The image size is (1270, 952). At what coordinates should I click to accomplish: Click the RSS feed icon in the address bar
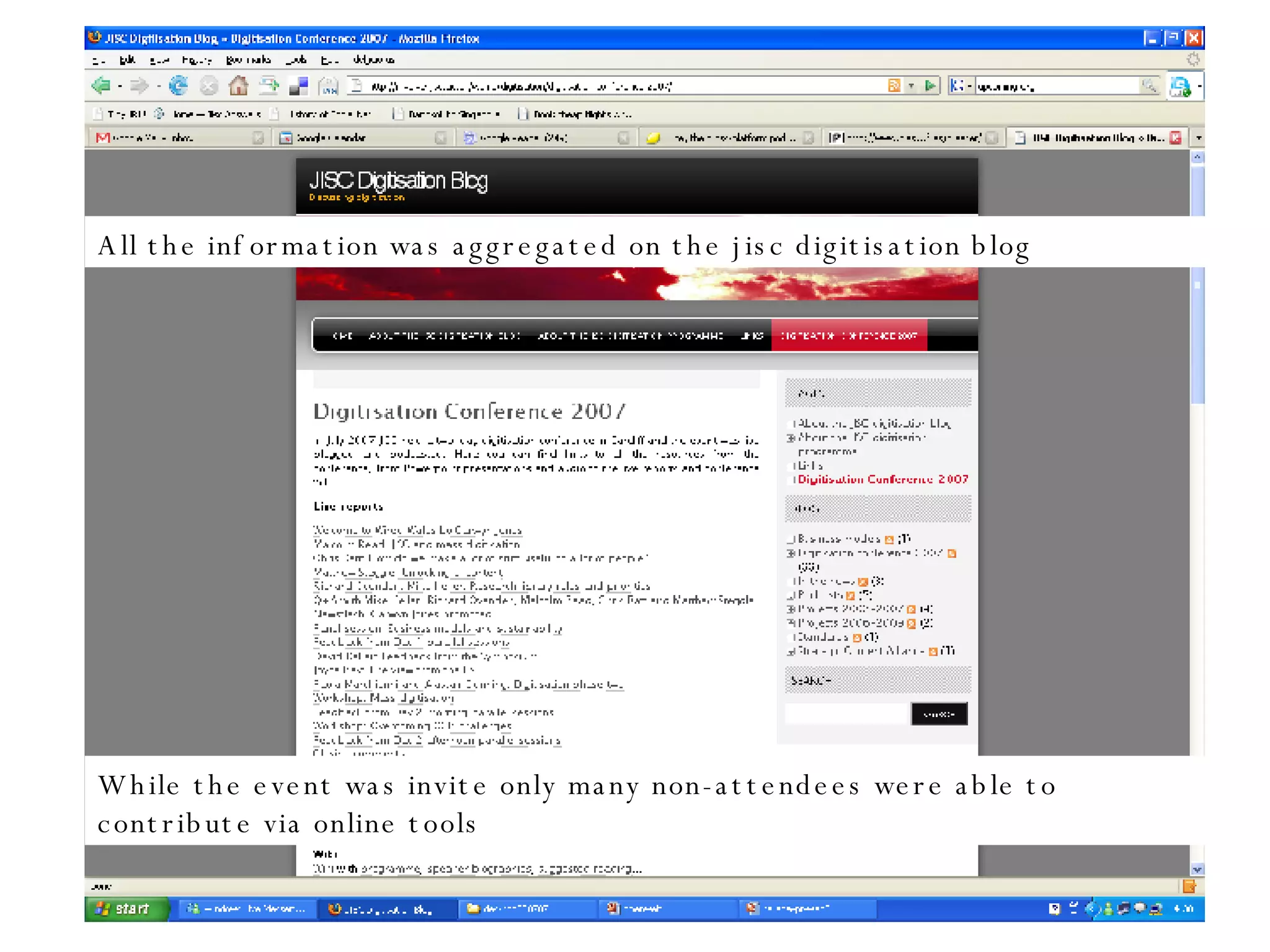(x=894, y=86)
